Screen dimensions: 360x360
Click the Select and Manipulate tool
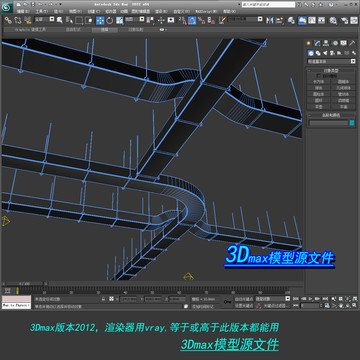click(161, 20)
